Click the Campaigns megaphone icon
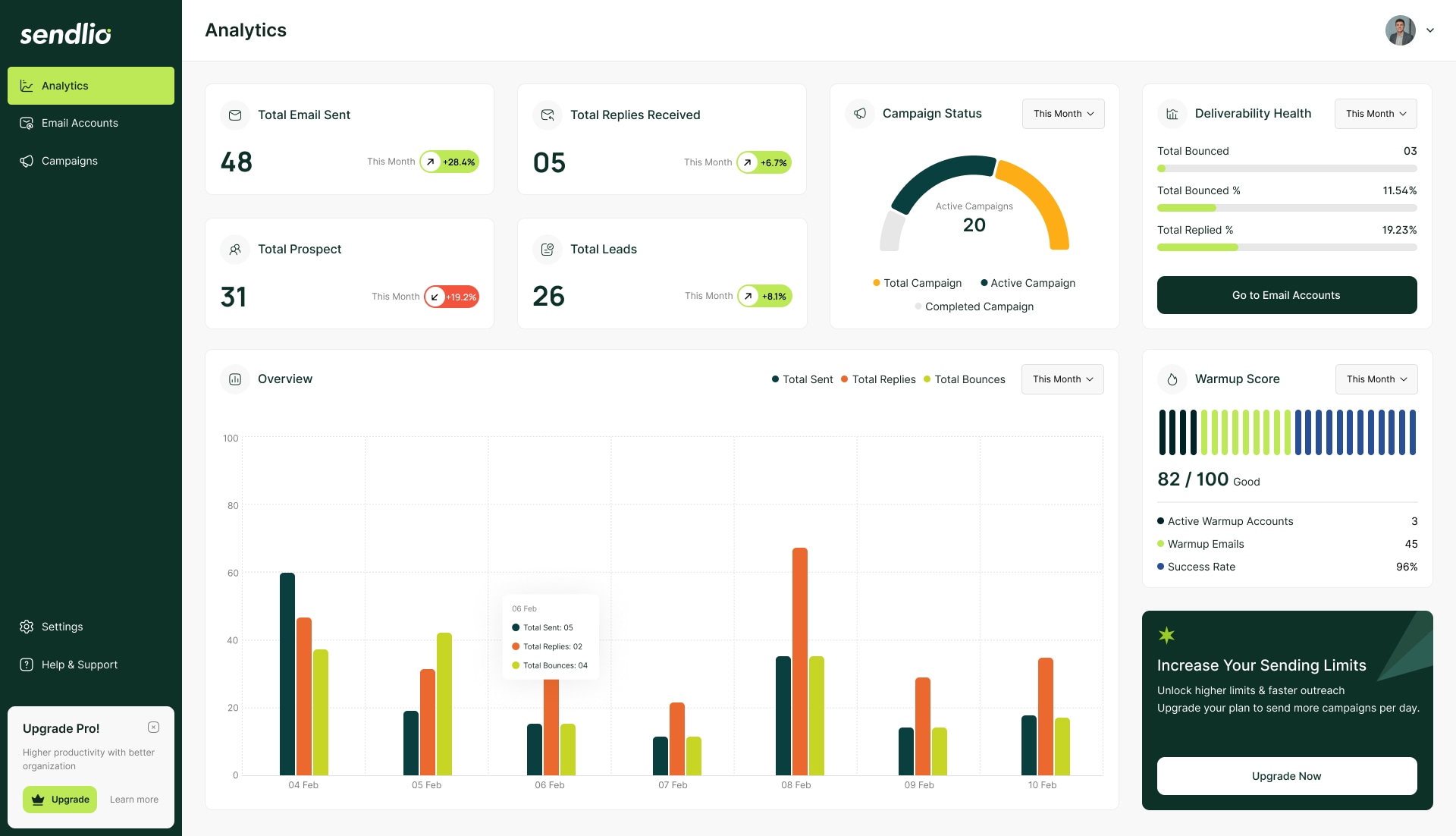 (x=27, y=160)
